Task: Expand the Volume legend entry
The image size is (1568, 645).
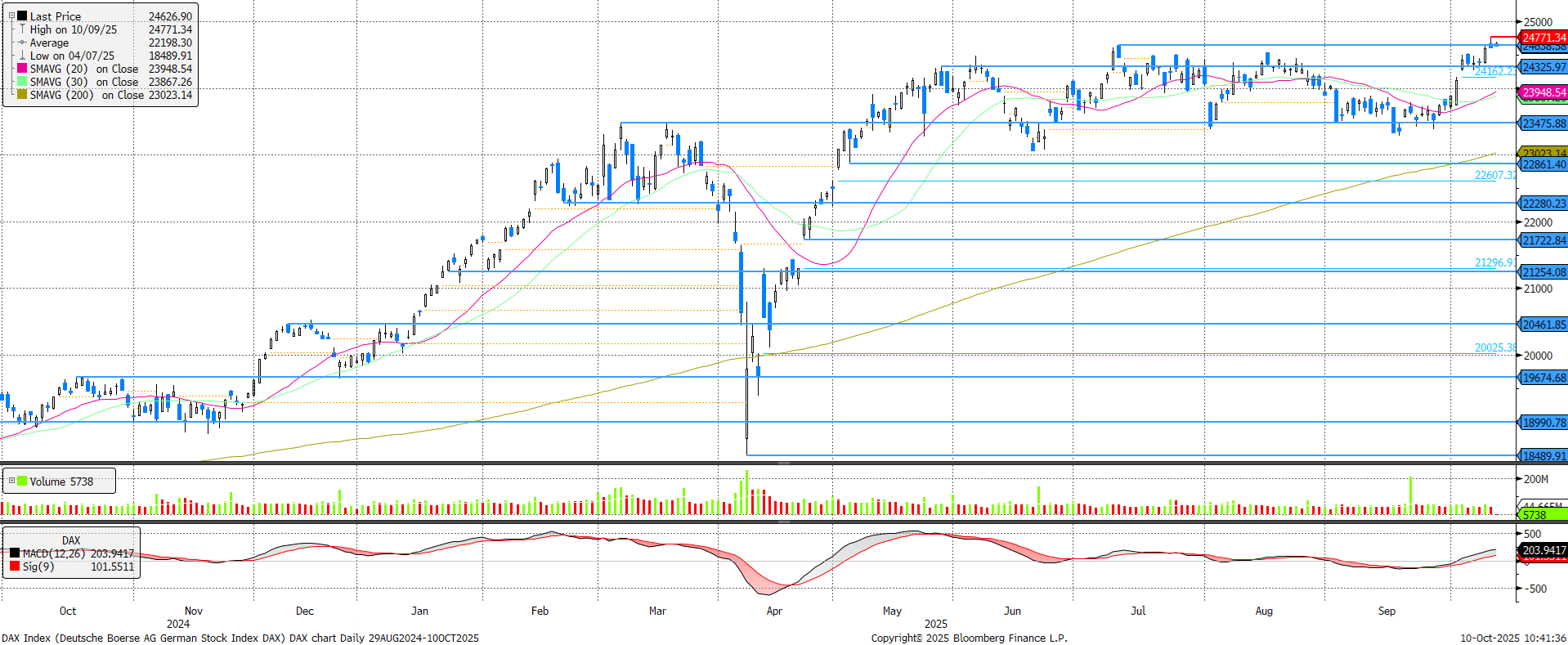Action: click(11, 481)
